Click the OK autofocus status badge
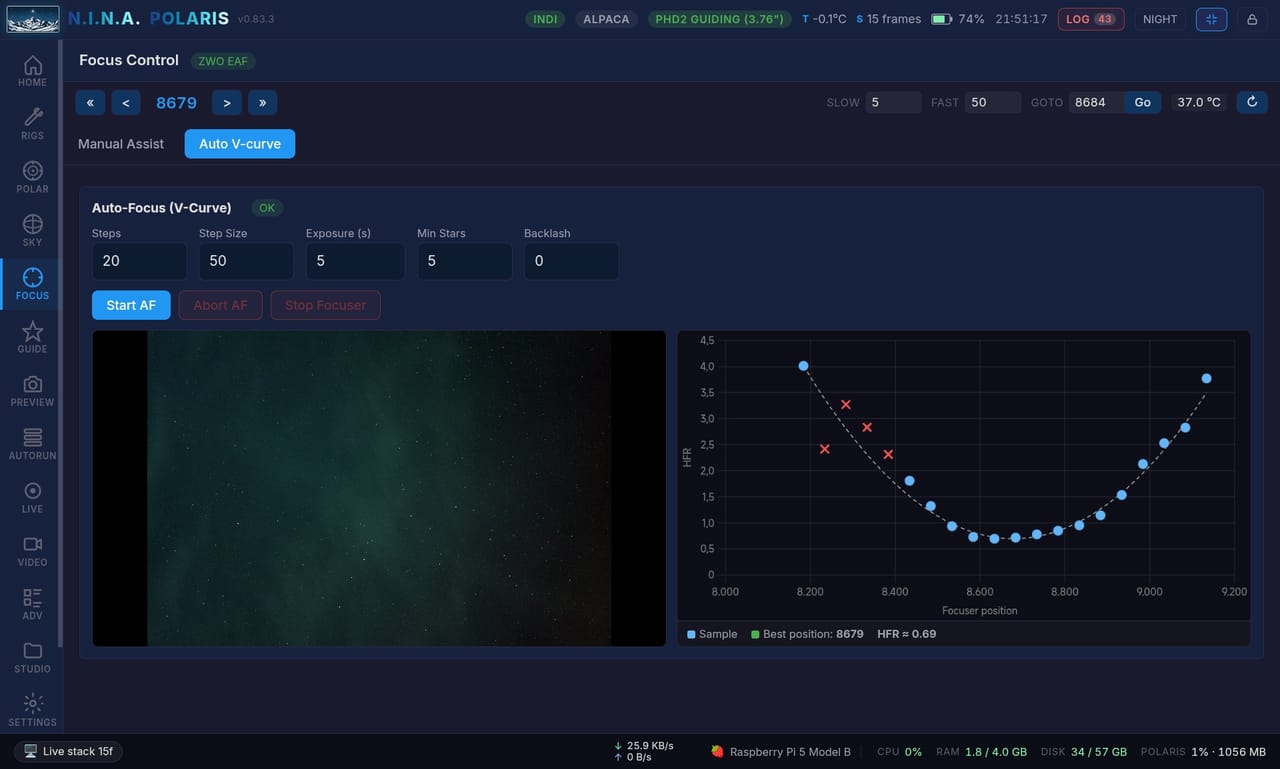 pos(267,208)
